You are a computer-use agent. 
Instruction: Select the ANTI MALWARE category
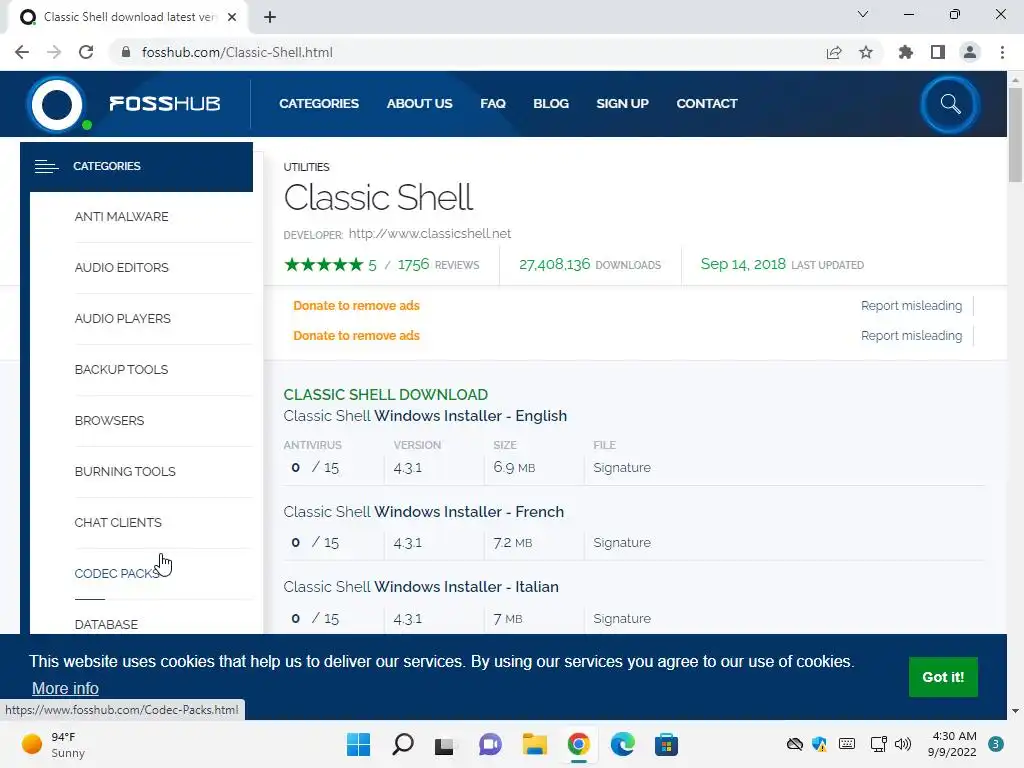[121, 217]
